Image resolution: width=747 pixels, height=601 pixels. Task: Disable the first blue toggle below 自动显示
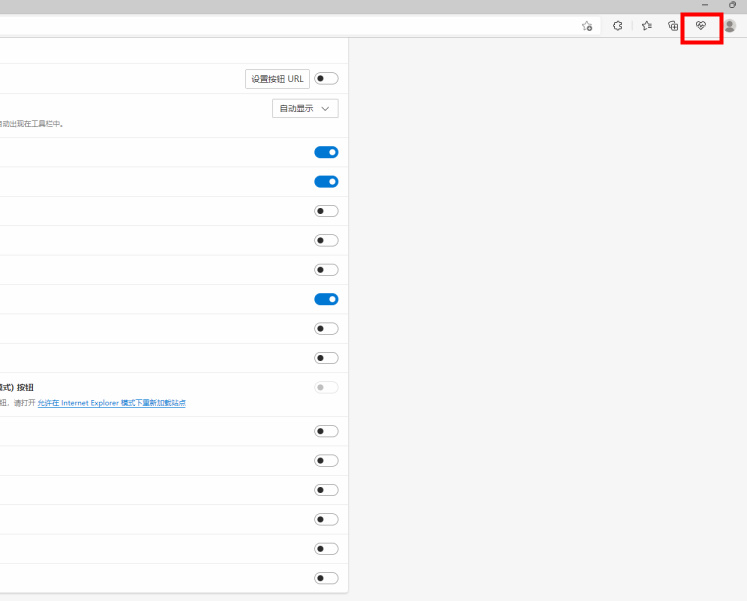(x=326, y=152)
